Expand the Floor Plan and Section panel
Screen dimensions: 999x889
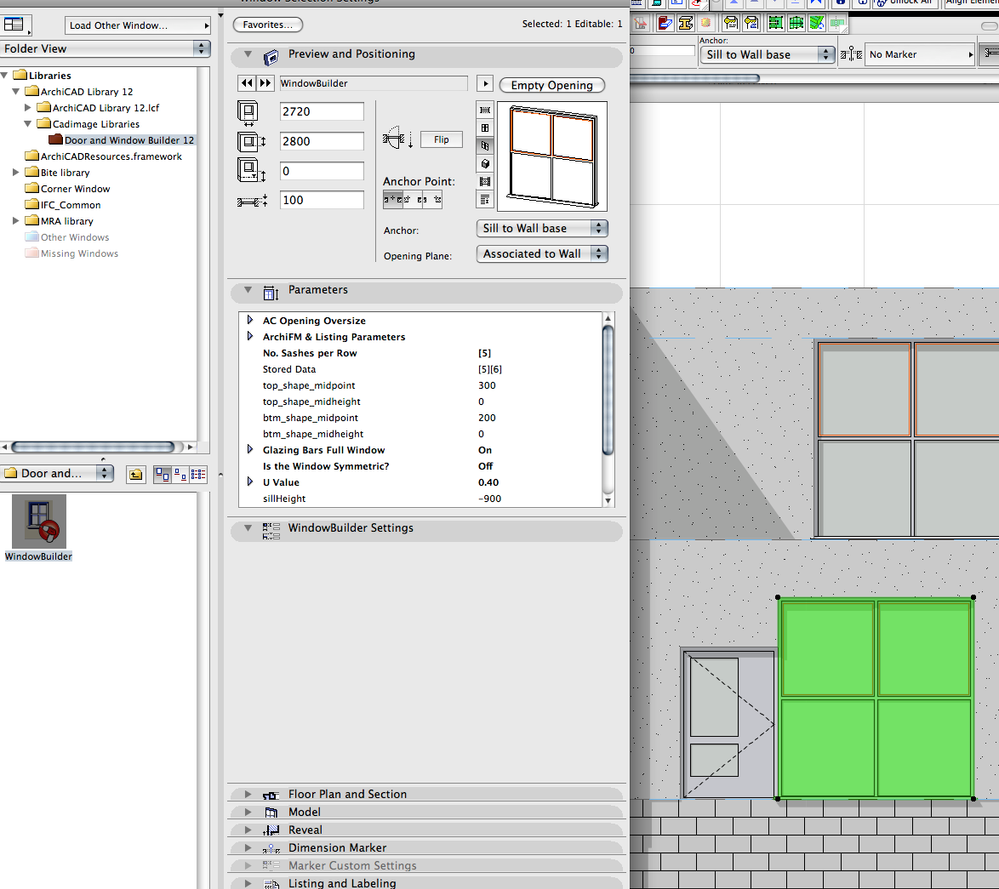[248, 794]
